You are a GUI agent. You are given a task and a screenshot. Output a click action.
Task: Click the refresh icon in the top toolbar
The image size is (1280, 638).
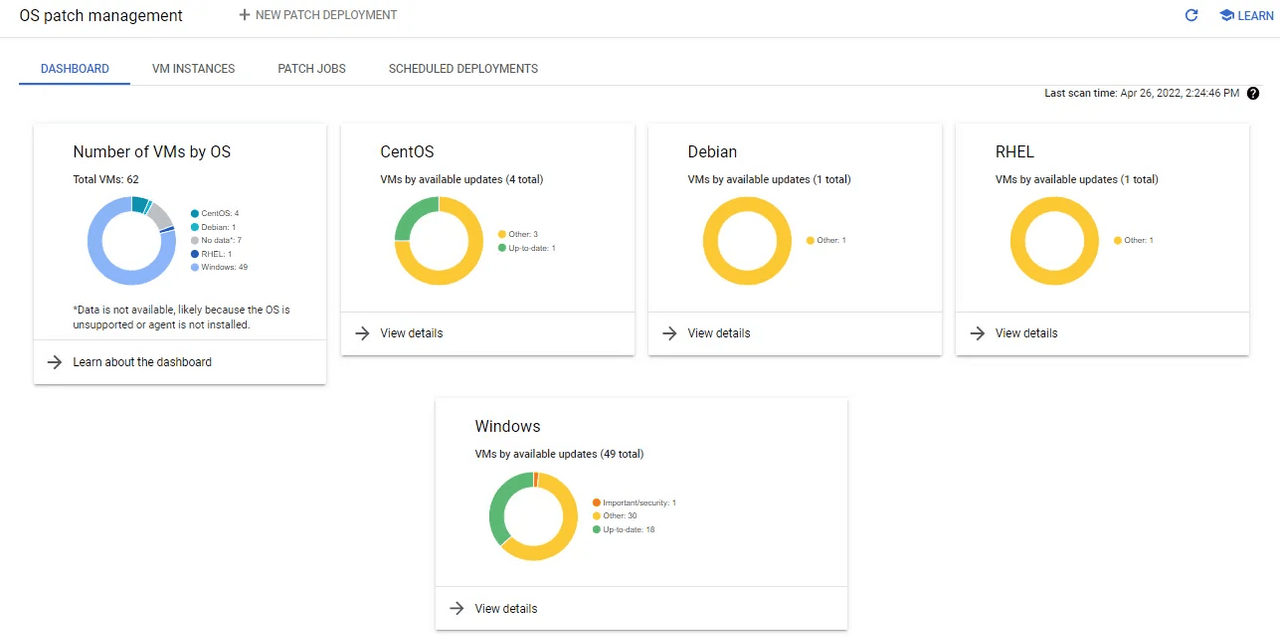1190,15
